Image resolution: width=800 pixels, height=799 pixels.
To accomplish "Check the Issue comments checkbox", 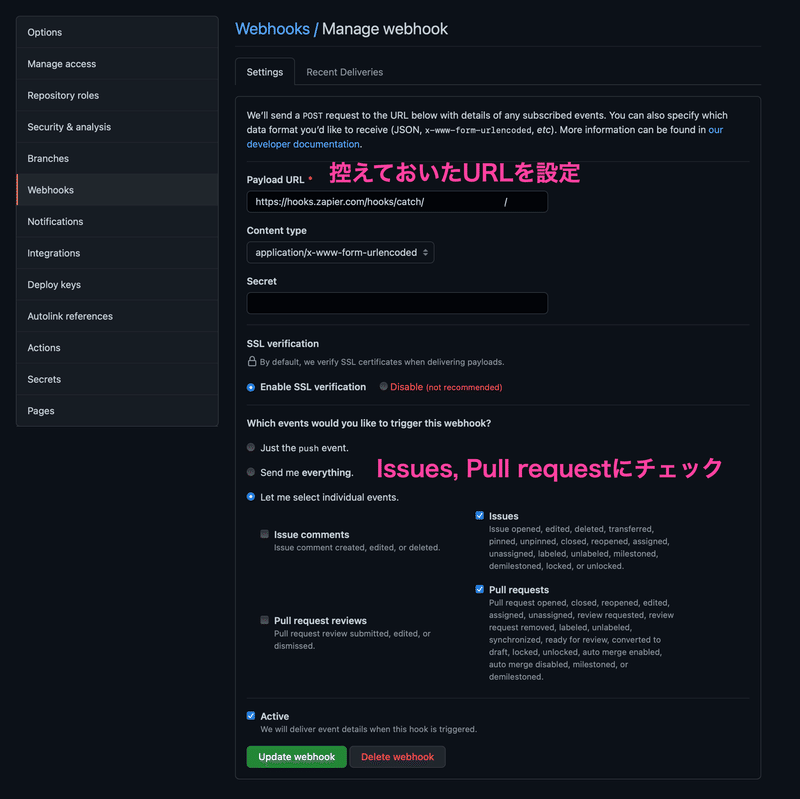I will click(264, 534).
